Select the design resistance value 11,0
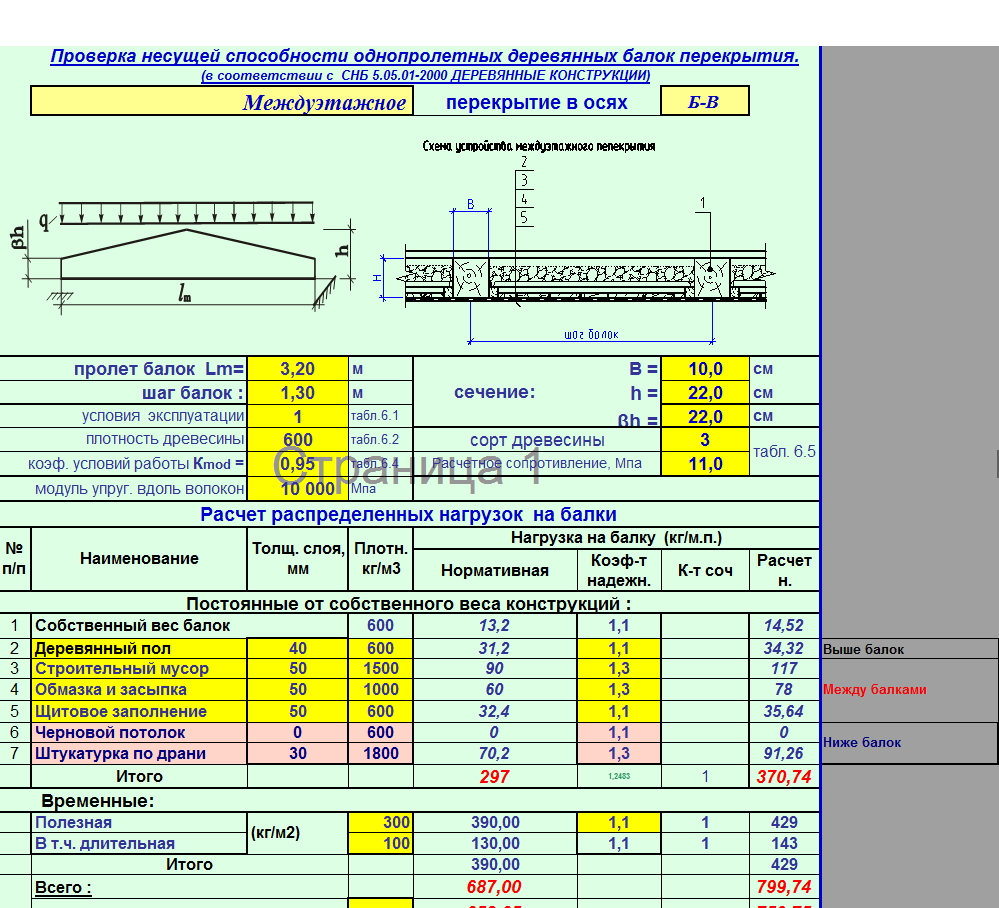This screenshot has width=999, height=908. point(705,464)
